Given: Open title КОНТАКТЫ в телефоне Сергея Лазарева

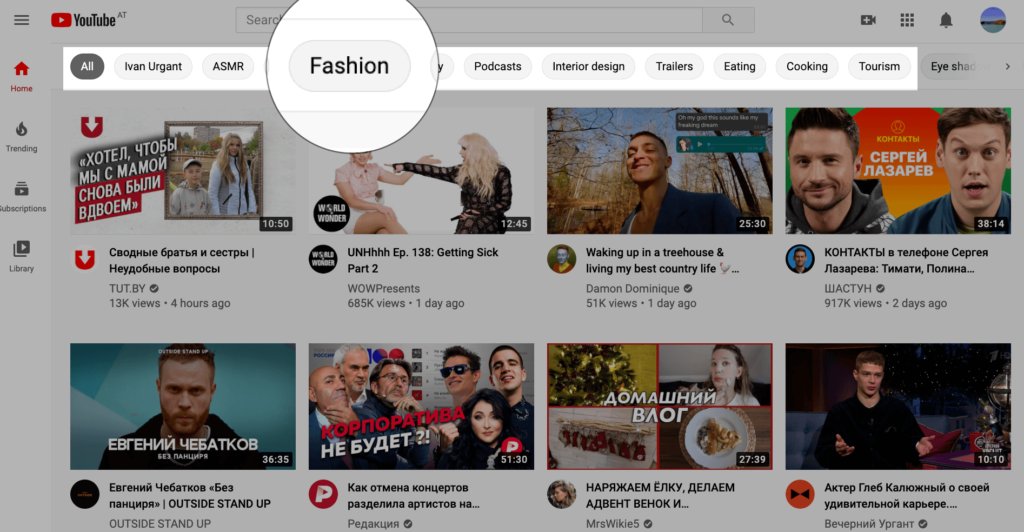Looking at the screenshot, I should [906, 260].
